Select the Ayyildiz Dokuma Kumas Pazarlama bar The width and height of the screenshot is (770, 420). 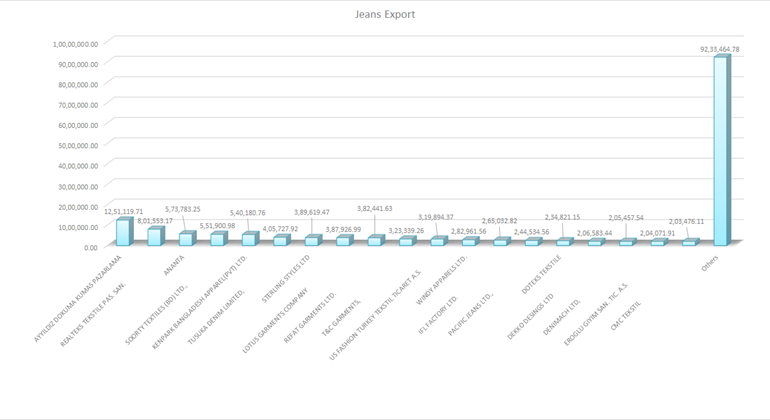pyautogui.click(x=124, y=231)
